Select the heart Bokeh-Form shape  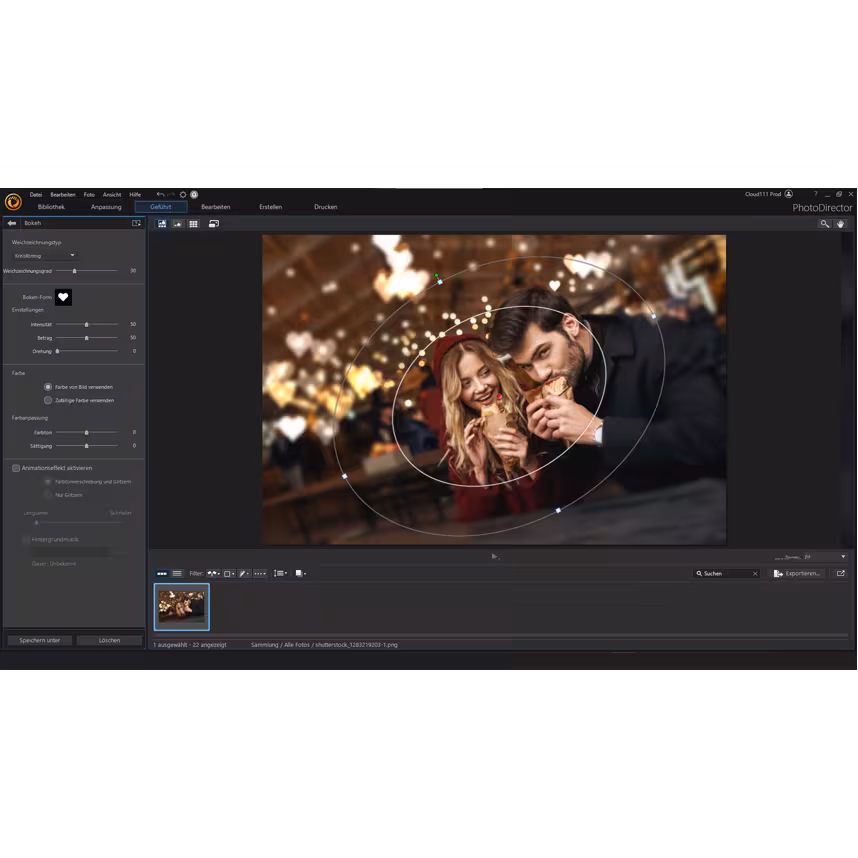point(63,297)
